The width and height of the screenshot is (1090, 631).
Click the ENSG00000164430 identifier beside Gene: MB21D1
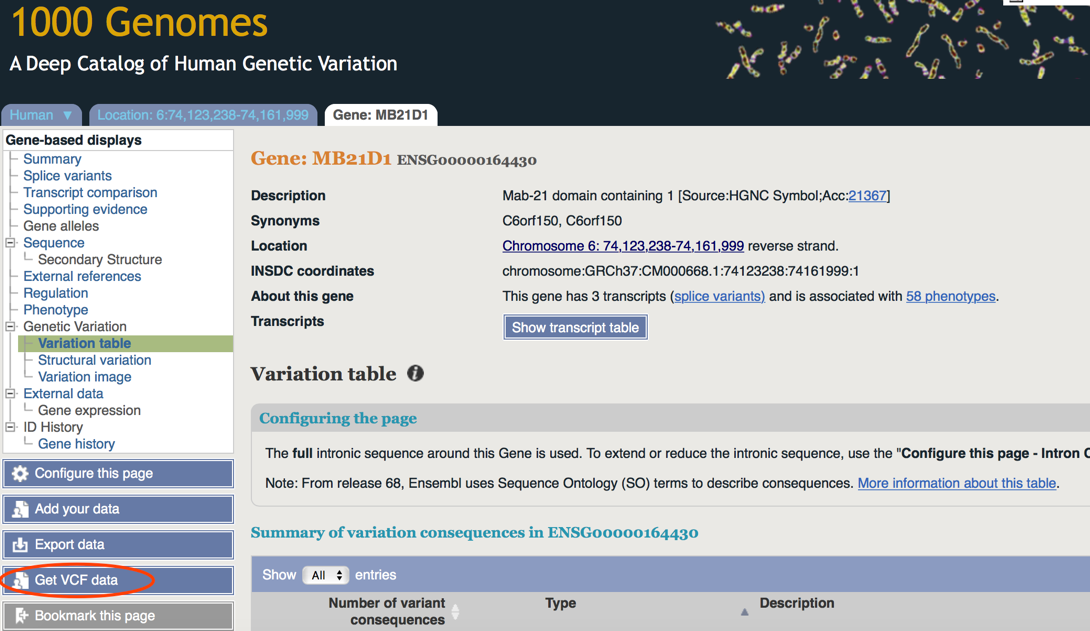pos(466,161)
